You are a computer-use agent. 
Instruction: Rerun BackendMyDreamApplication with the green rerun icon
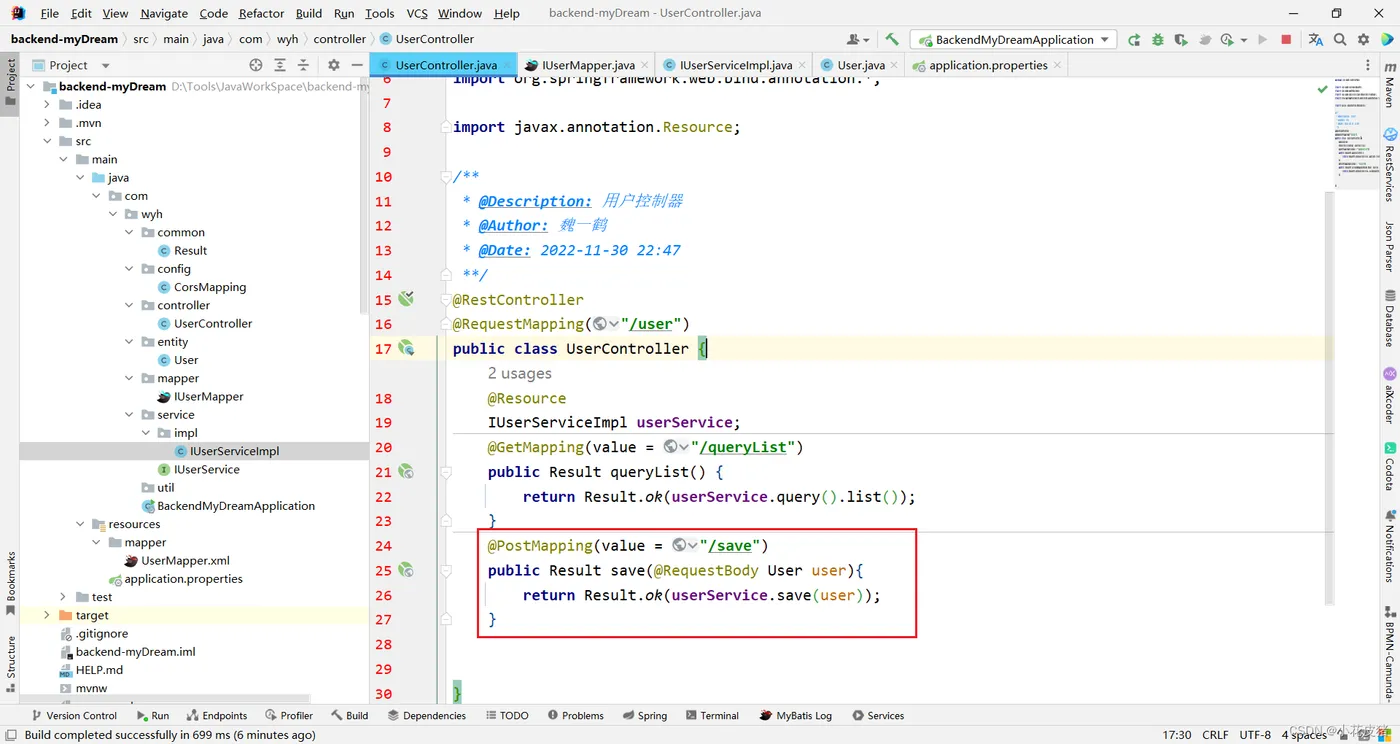(1134, 39)
